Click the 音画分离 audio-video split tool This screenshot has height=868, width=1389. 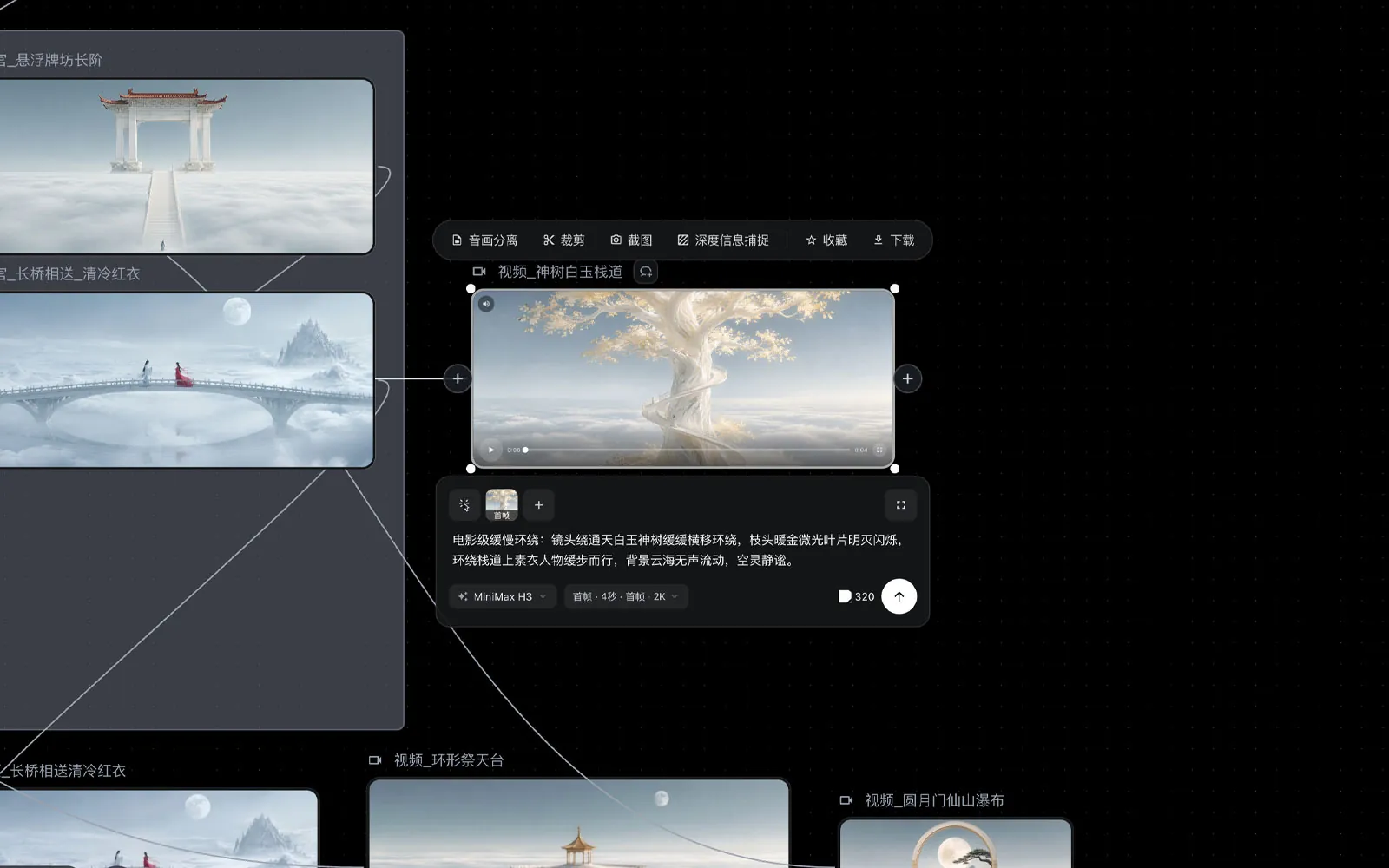pos(484,240)
